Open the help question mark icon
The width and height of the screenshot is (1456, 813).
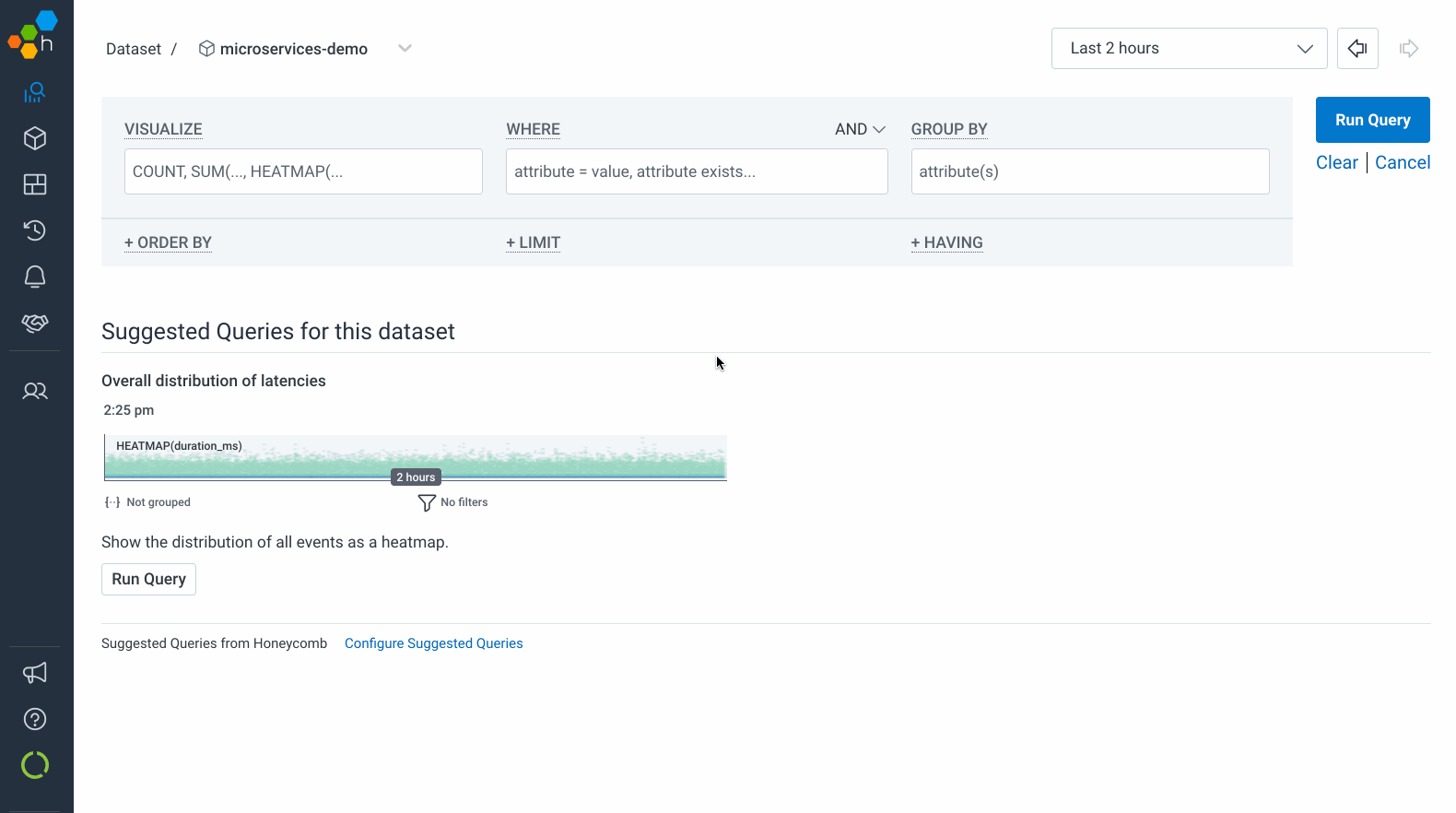pyautogui.click(x=35, y=719)
